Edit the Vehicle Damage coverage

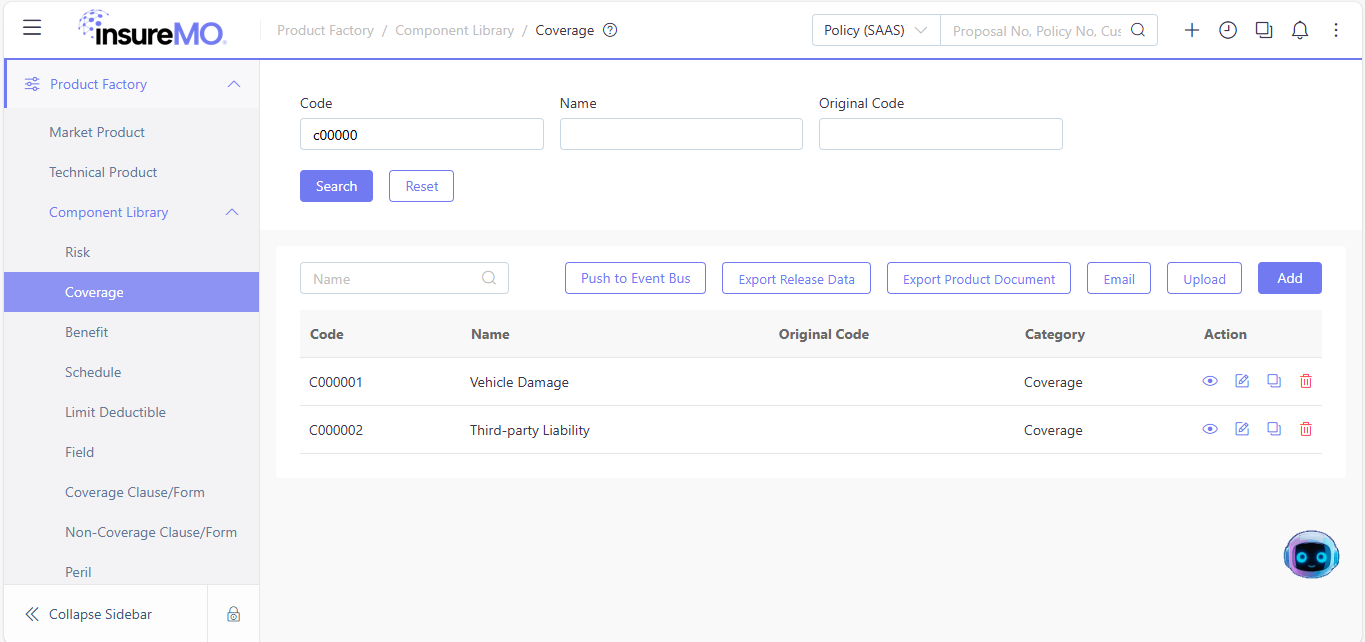pos(1242,381)
